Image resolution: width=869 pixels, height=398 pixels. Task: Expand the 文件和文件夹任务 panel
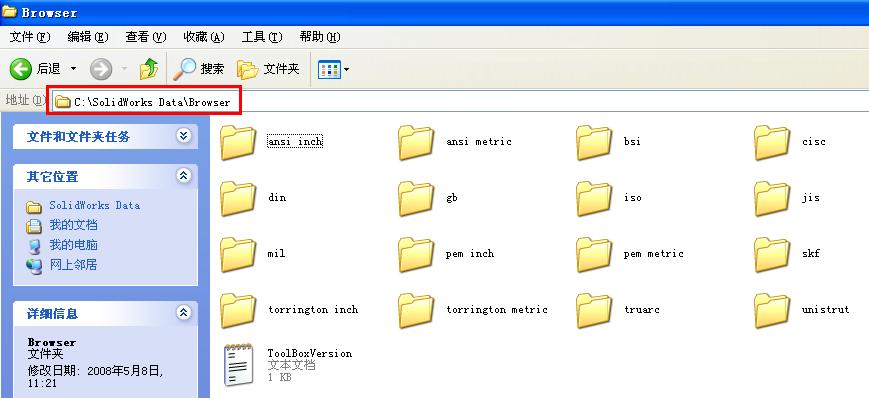(x=183, y=136)
